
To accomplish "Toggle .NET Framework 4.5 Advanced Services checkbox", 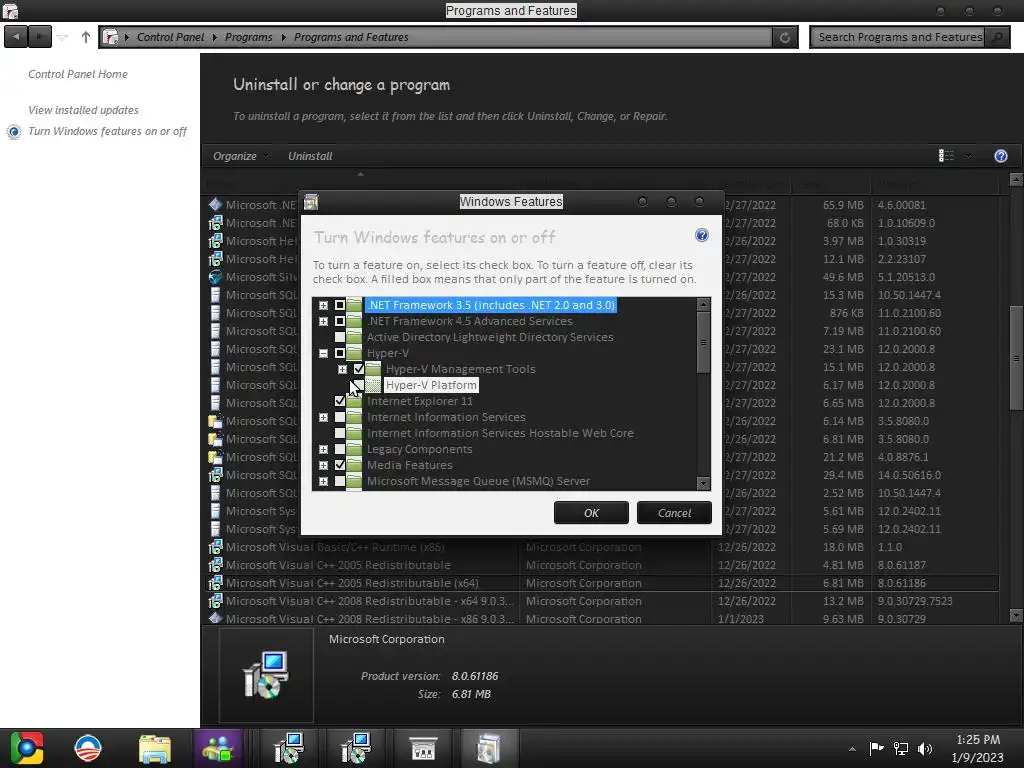I will (x=340, y=321).
